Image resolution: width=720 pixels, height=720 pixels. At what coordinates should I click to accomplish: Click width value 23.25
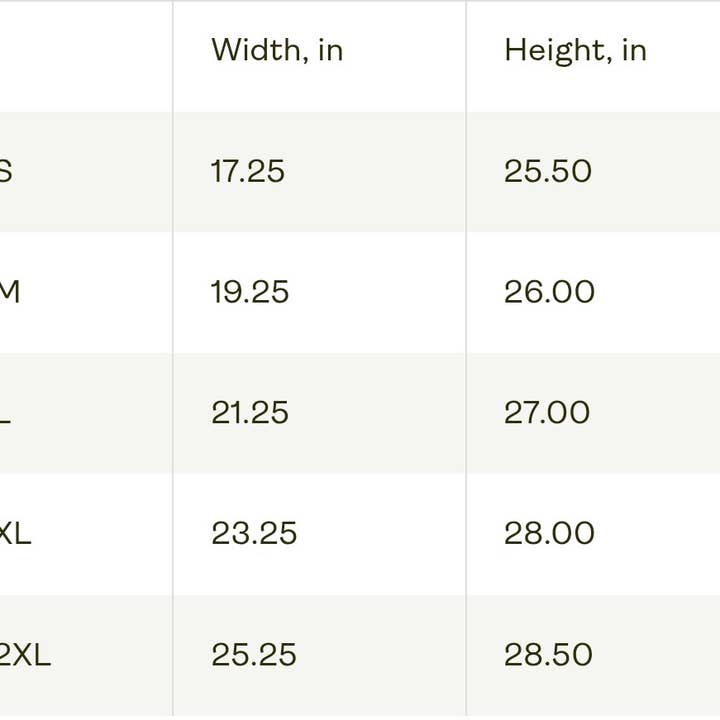pos(254,533)
